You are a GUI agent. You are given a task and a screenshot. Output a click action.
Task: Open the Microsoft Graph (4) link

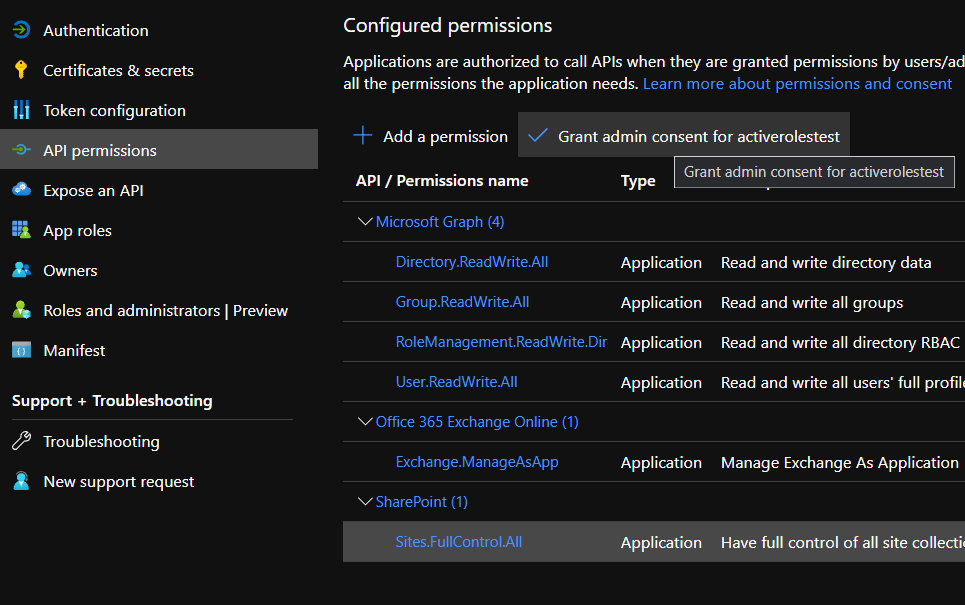tap(440, 222)
